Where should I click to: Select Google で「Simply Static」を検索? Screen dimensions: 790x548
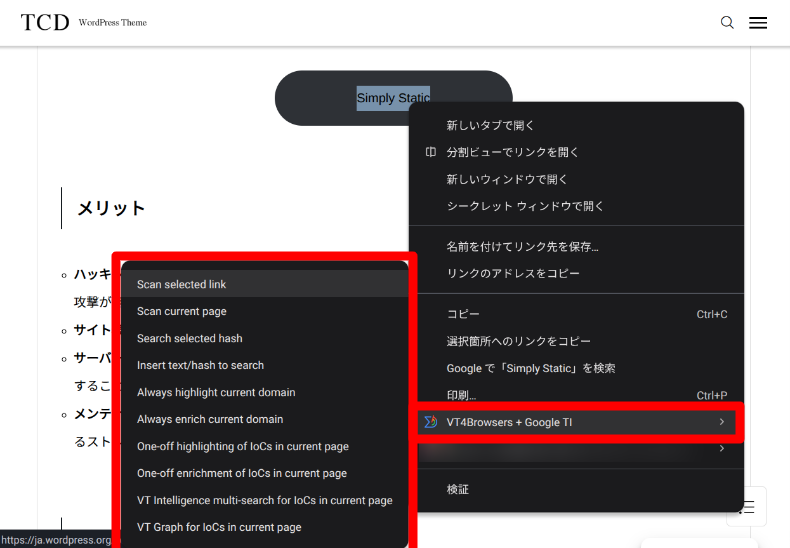click(x=576, y=368)
